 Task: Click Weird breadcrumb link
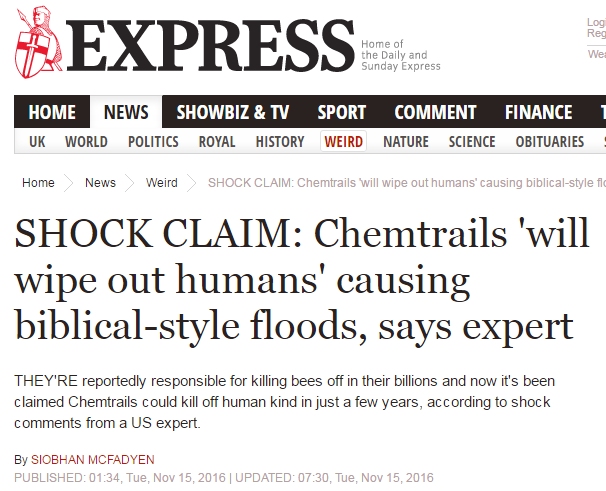(162, 182)
